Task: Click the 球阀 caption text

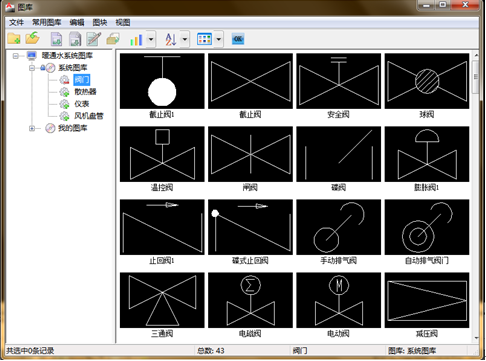Action: point(427,115)
